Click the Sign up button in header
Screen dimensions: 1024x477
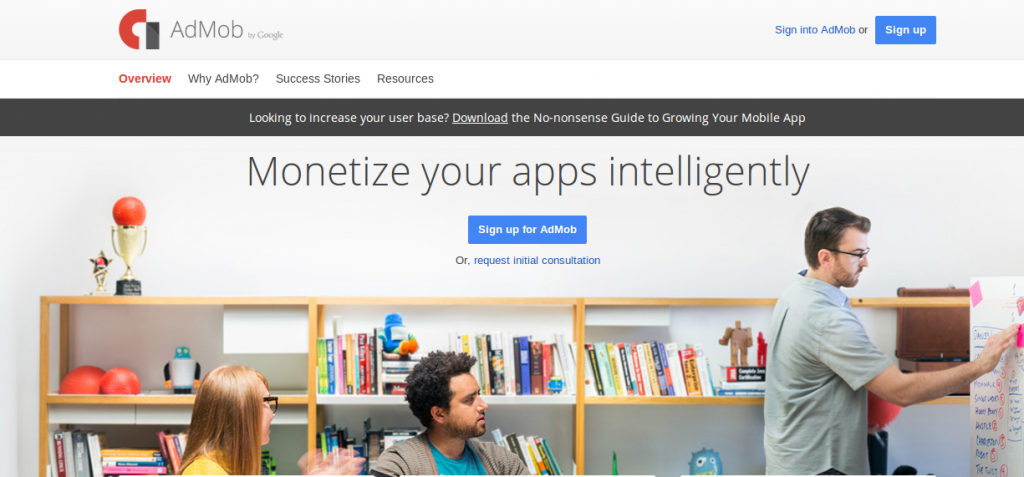coord(905,30)
